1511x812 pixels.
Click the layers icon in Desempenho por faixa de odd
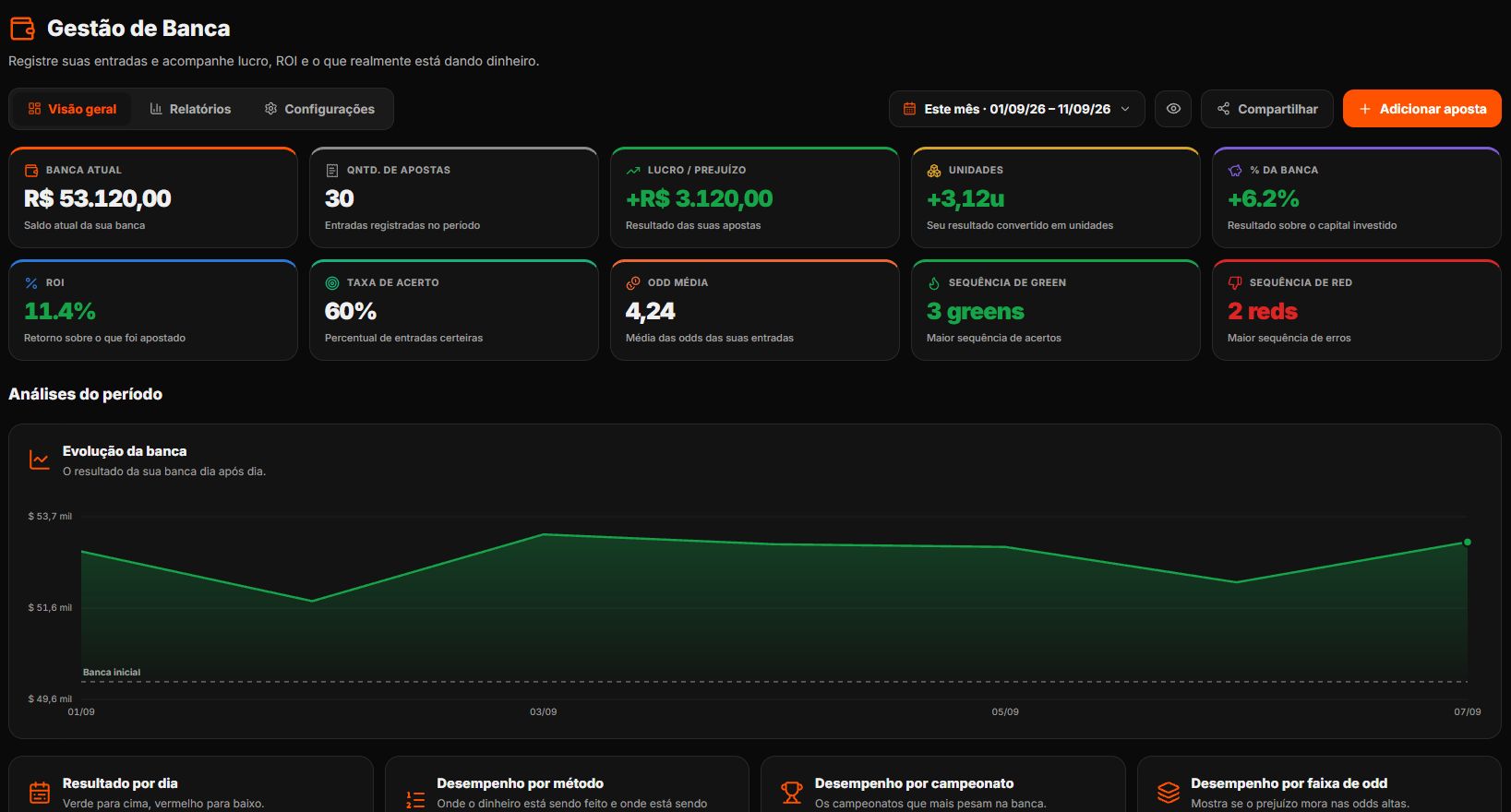(1169, 793)
